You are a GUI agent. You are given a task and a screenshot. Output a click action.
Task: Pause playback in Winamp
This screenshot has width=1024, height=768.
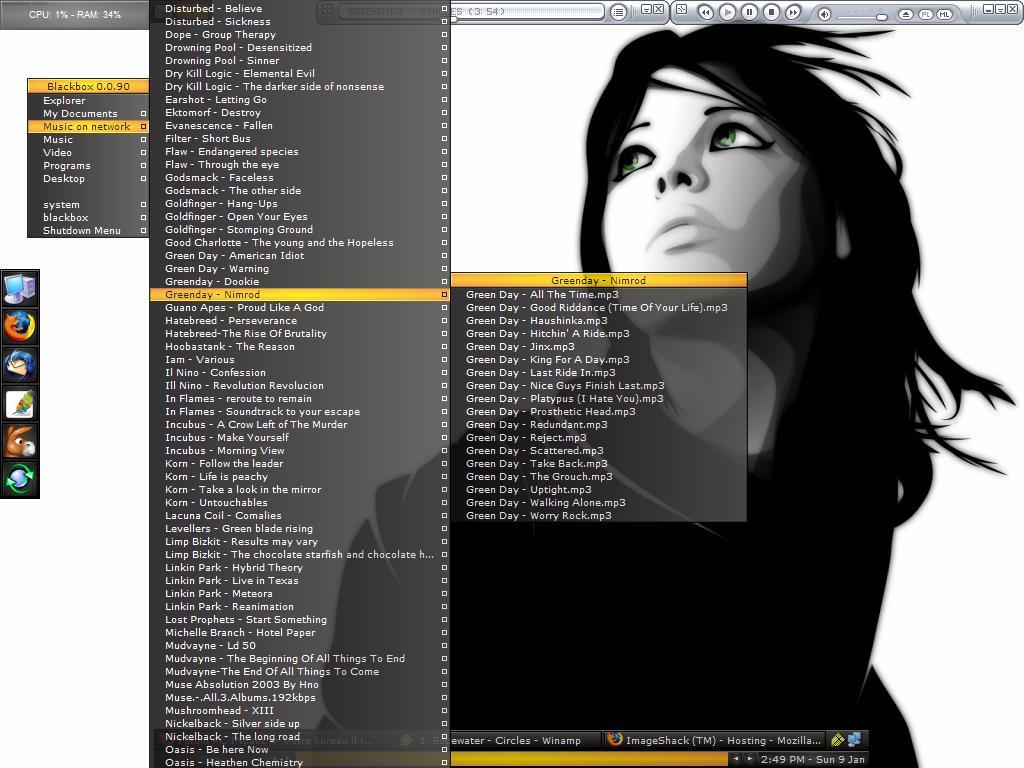[749, 12]
